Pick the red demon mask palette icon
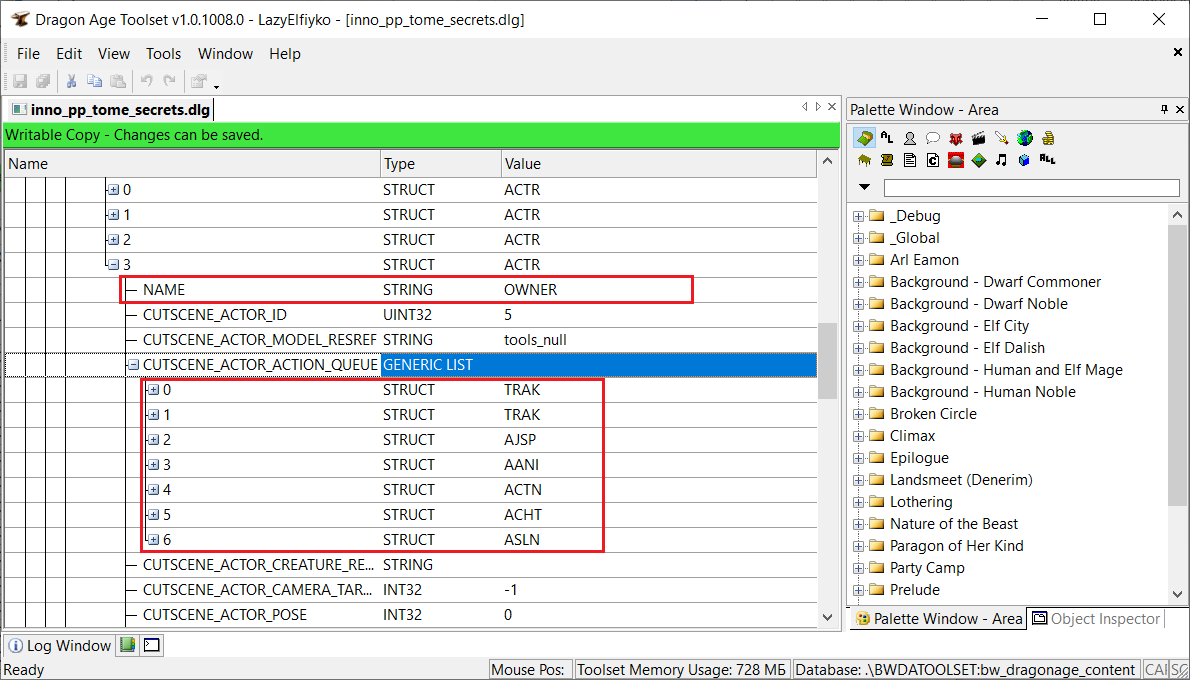This screenshot has height=680, width=1190. (x=956, y=138)
